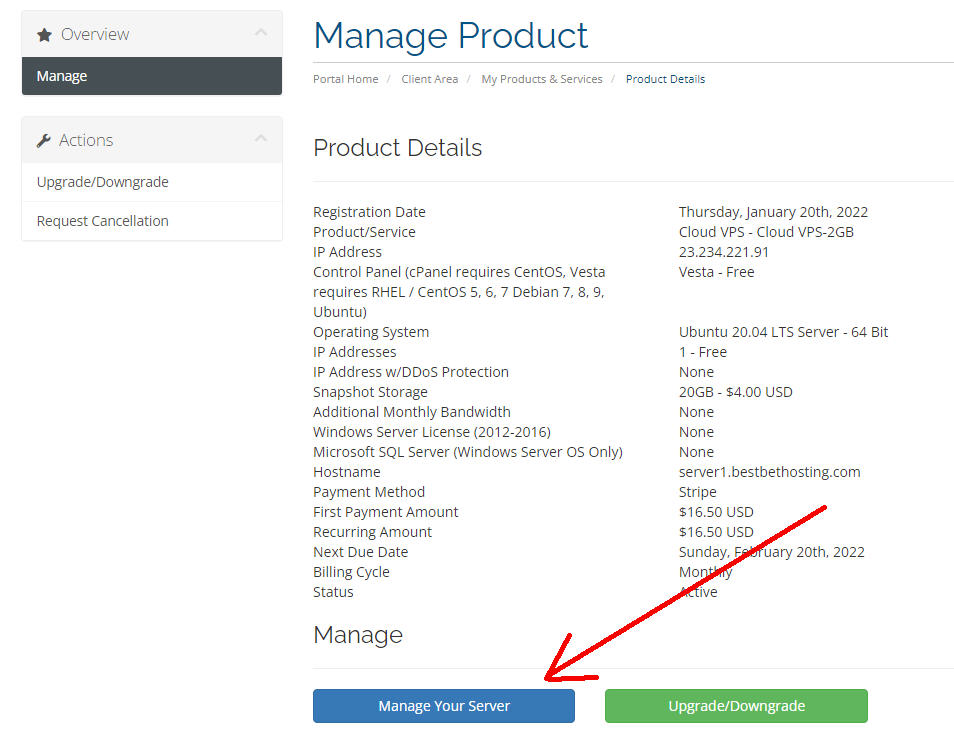Click the Overview panel heading

(95, 35)
